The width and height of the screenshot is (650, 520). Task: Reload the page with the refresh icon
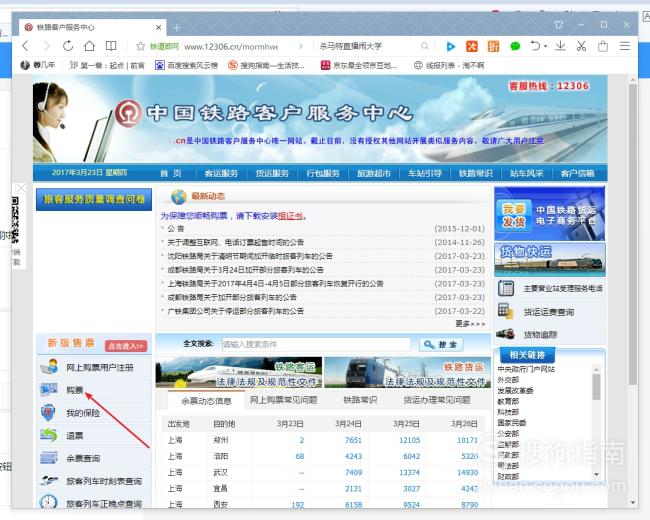(x=68, y=46)
